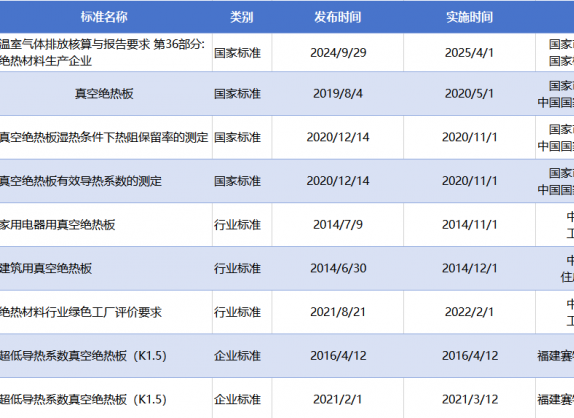Select the 2014/7/9 publish date cell
The height and width of the screenshot is (418, 574).
(x=338, y=224)
